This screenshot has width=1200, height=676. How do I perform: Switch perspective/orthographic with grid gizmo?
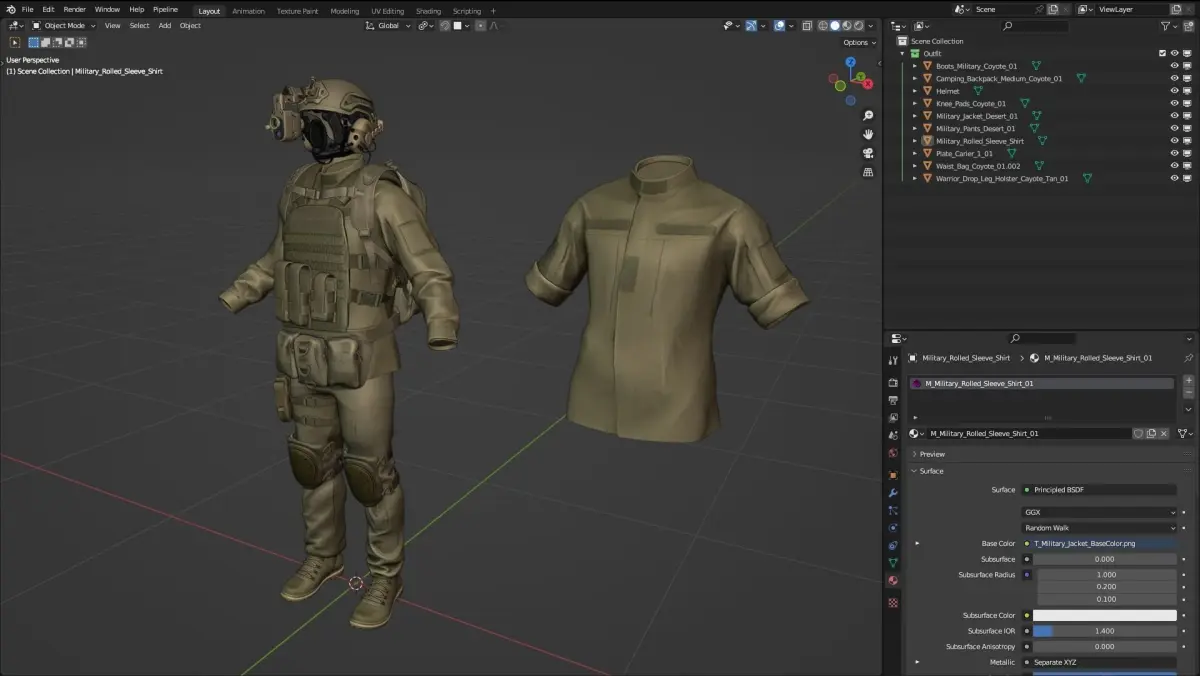click(x=868, y=172)
